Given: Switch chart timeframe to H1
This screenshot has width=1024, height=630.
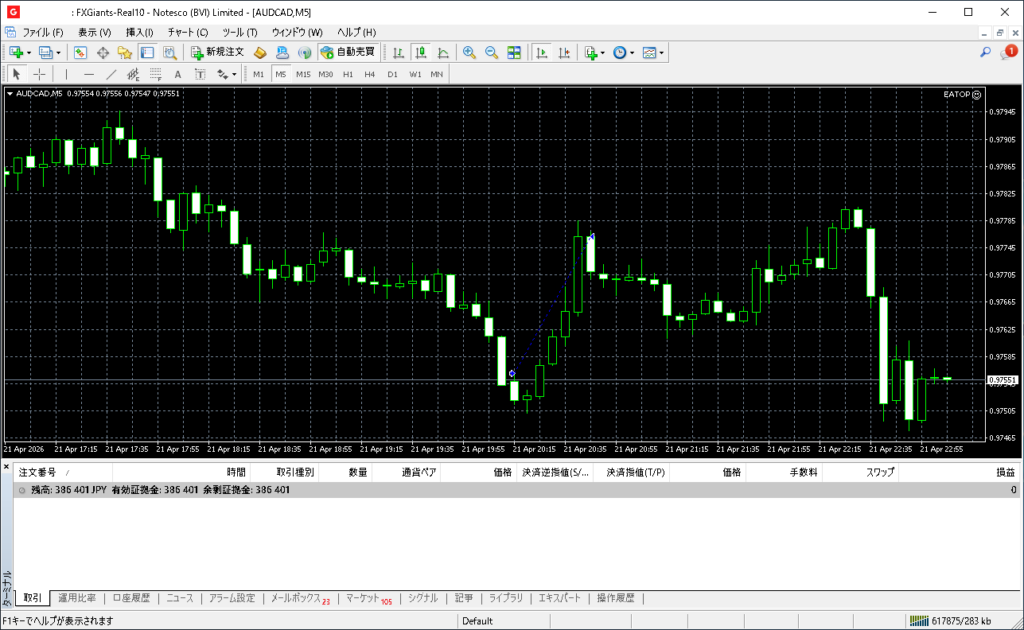Looking at the screenshot, I should (348, 74).
